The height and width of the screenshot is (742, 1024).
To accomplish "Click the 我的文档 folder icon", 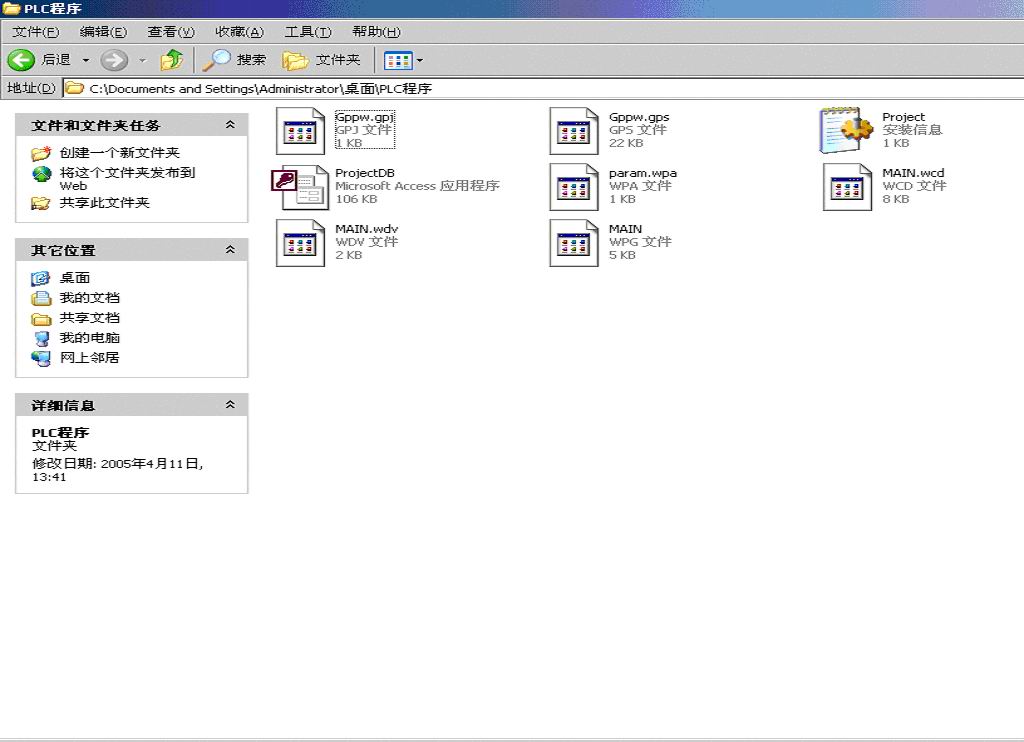I will click(41, 298).
